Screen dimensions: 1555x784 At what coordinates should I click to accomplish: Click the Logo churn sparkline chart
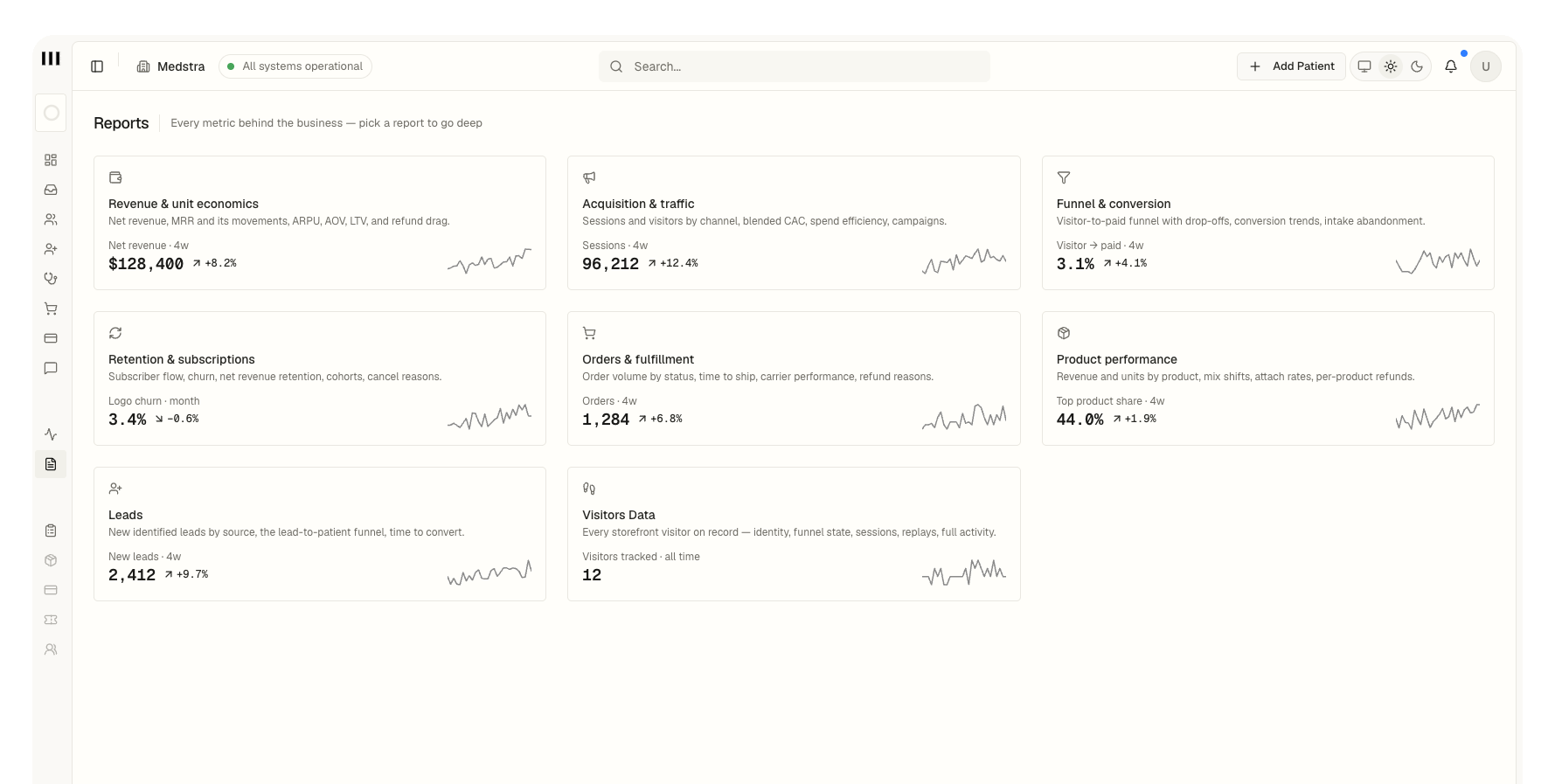(489, 416)
